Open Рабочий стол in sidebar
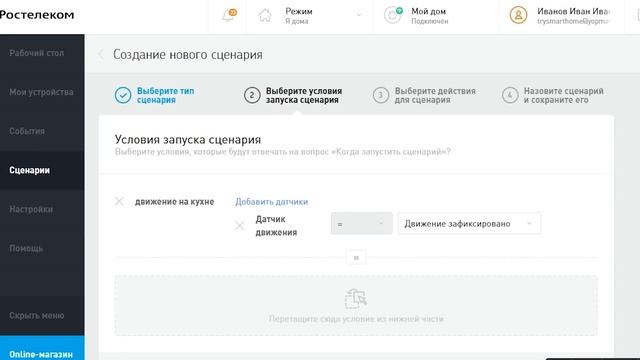 pos(37,53)
